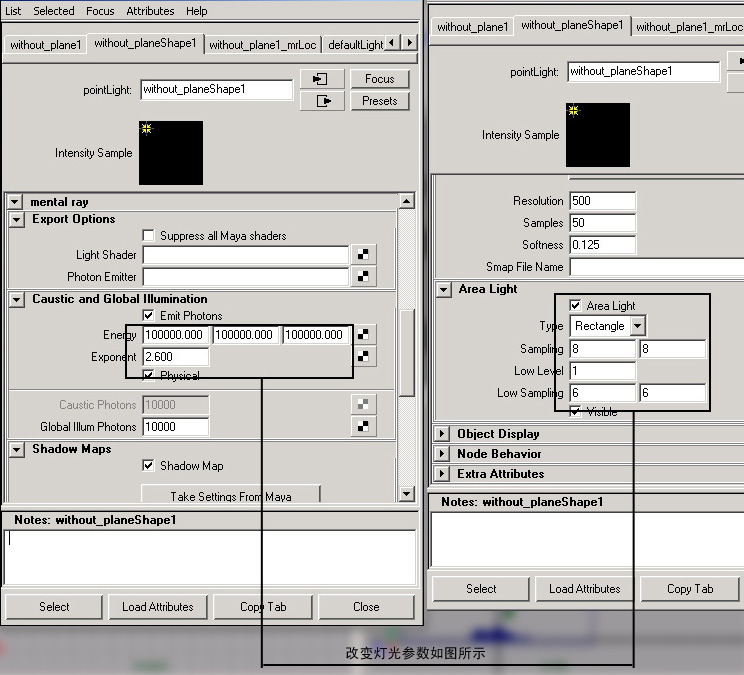Expand Extra Attributes section
The width and height of the screenshot is (744, 675).
(x=442, y=473)
